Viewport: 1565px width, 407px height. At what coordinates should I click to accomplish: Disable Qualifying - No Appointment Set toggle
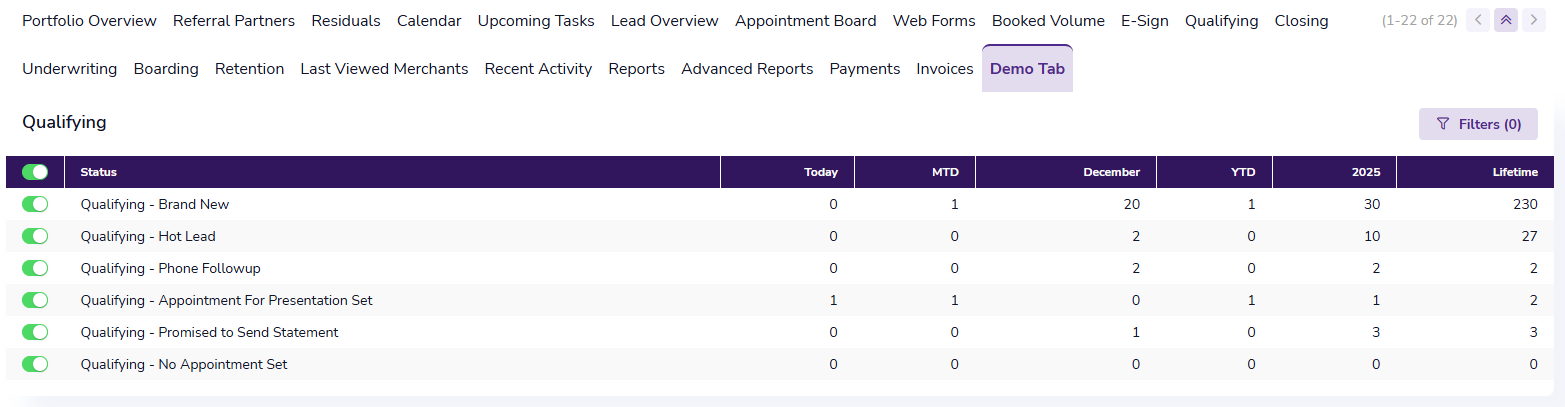(x=35, y=364)
